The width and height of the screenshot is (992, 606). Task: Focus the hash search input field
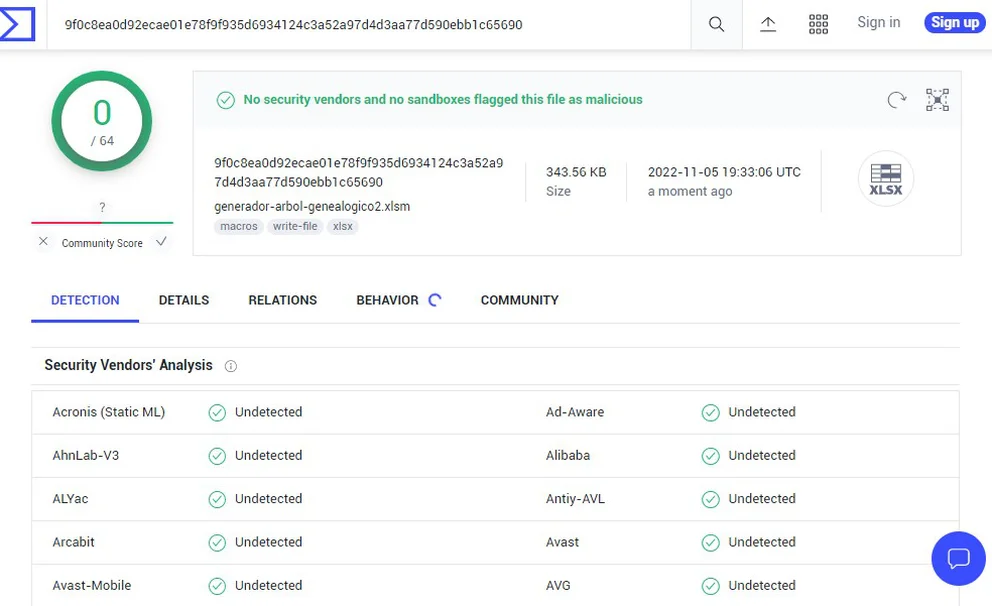[x=369, y=25]
